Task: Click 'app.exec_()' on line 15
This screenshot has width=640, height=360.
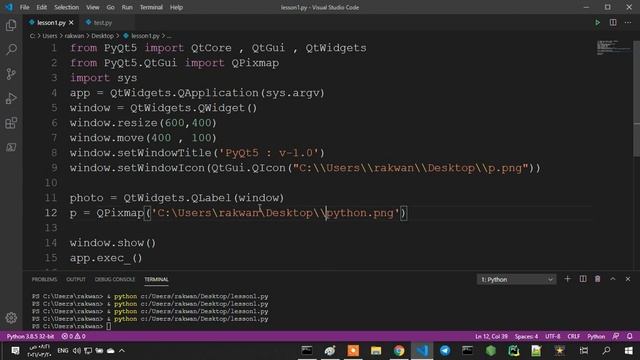Action: 106,258
